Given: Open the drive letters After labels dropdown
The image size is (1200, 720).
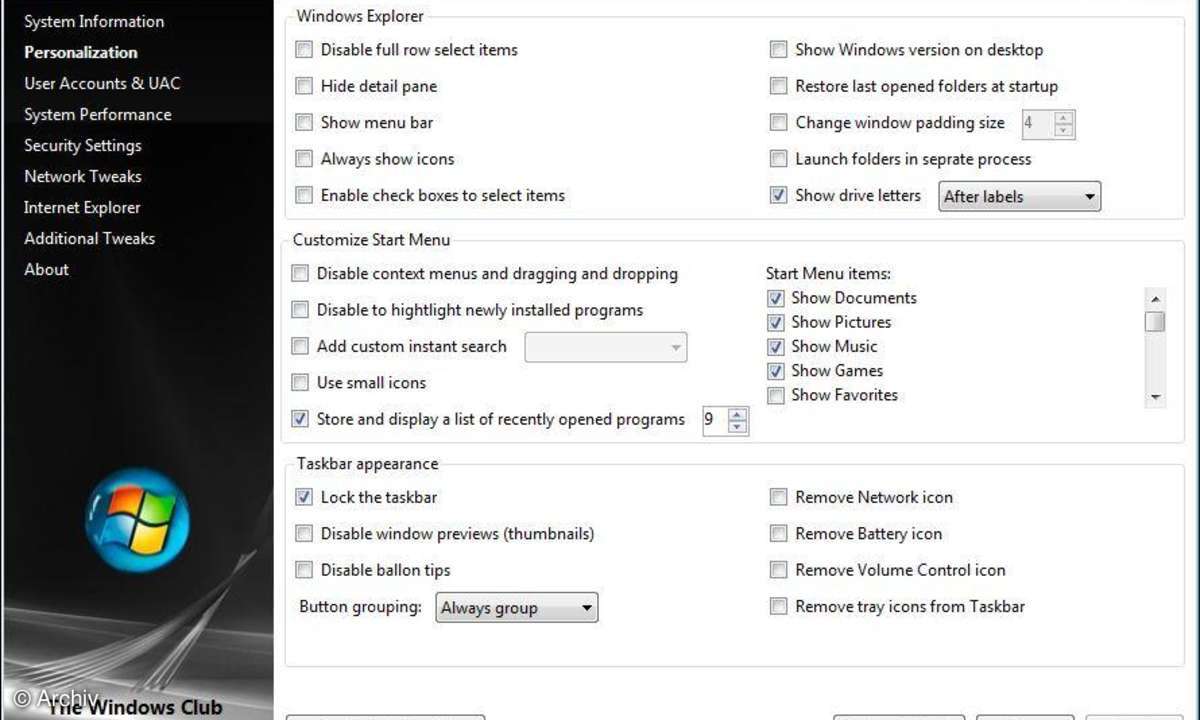Looking at the screenshot, I should click(1019, 197).
